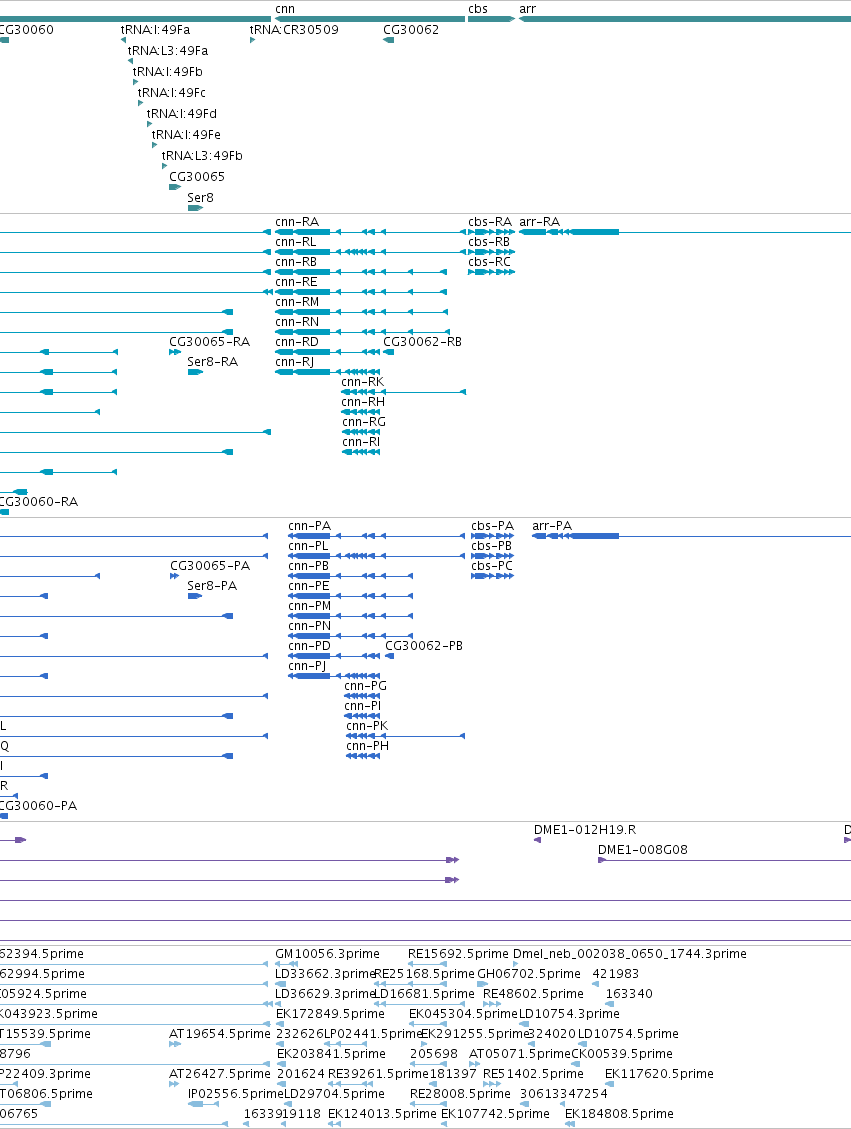Click the tRNA:I:49Fb gene label
This screenshot has height=1129, width=851.
tap(168, 71)
